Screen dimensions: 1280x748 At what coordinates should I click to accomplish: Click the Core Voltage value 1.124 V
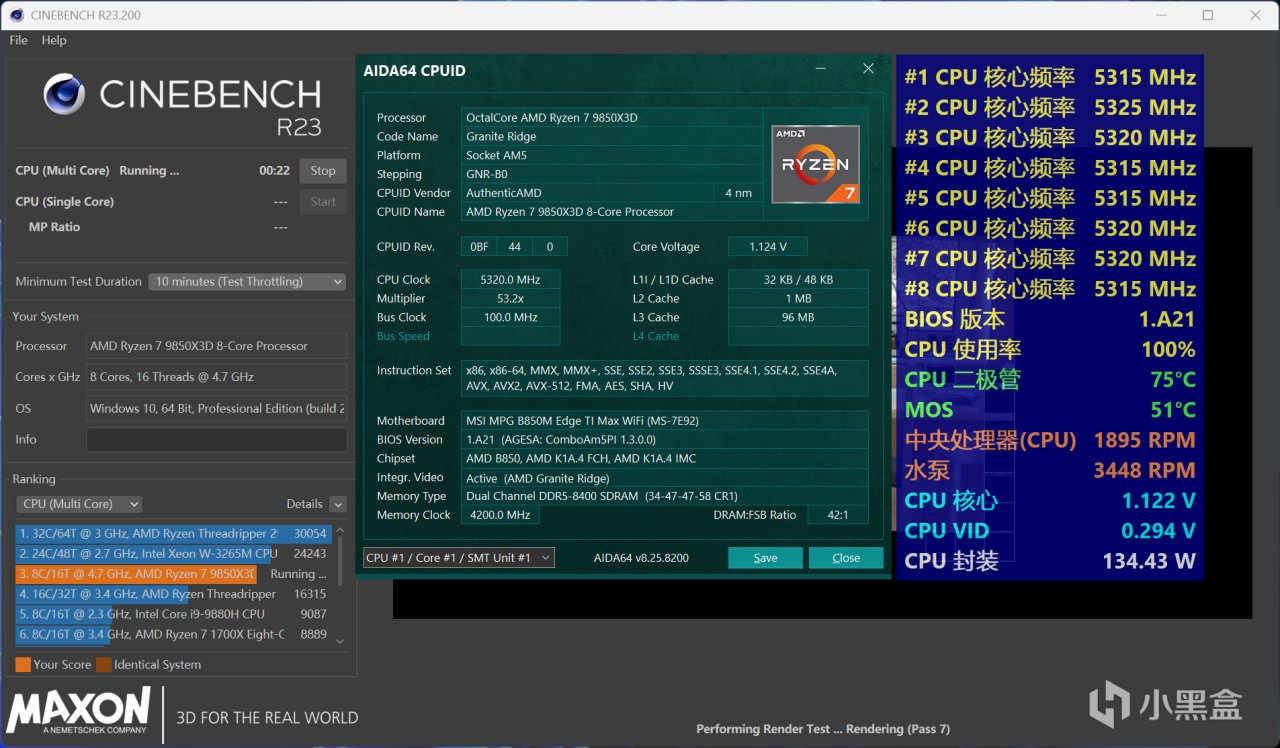767,247
